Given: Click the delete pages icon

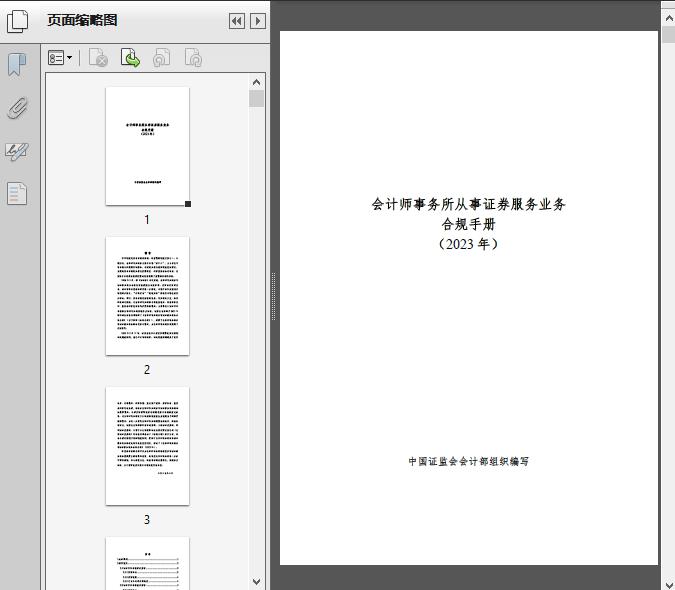Looking at the screenshot, I should pos(98,58).
